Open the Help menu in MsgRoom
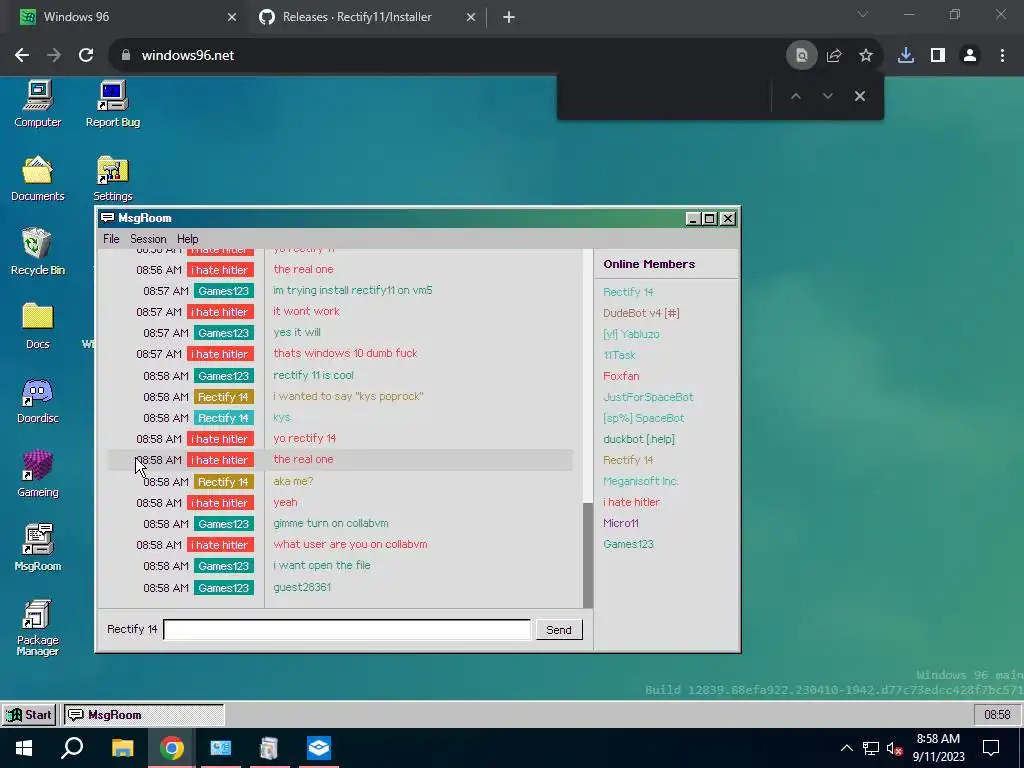Screen dimensions: 1024x768 187,239
